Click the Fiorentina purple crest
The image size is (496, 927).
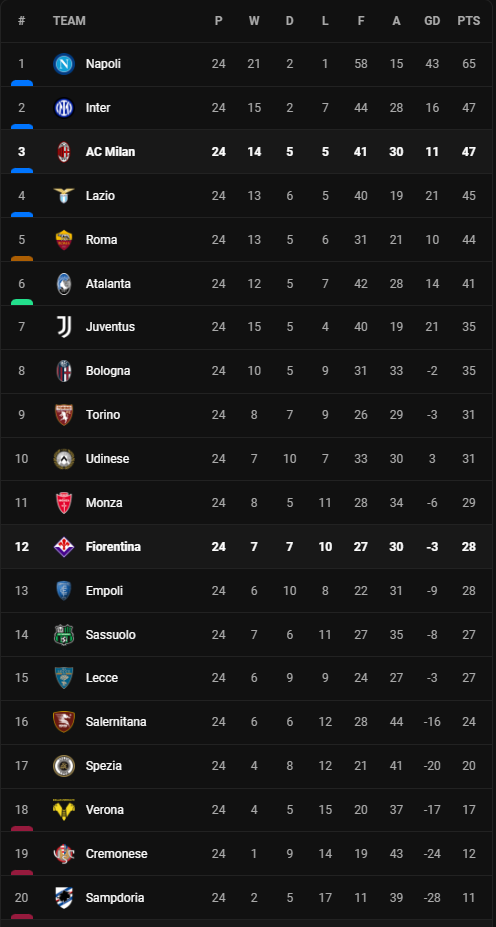(x=64, y=547)
